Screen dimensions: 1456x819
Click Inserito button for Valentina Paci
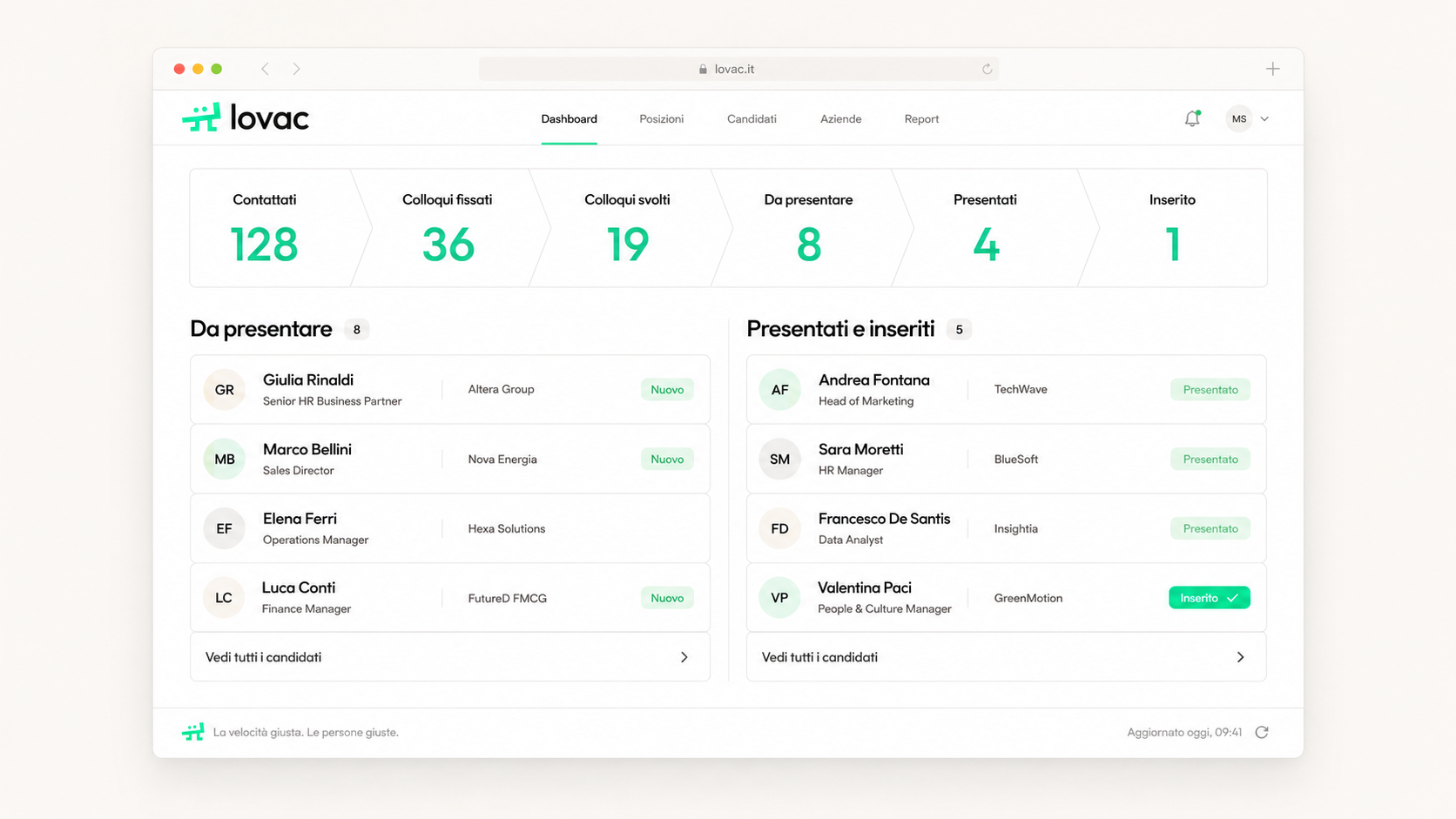click(x=1210, y=598)
